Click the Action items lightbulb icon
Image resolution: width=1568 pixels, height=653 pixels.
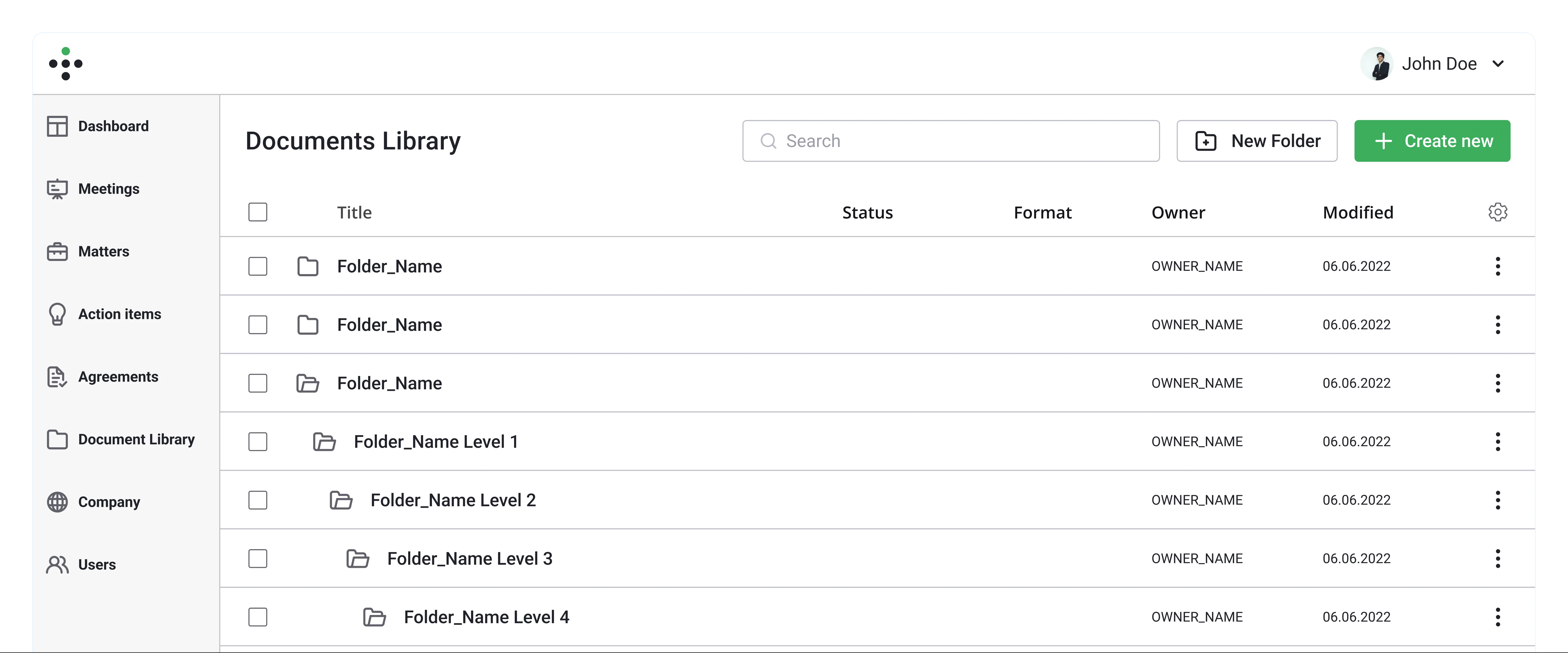pos(57,314)
